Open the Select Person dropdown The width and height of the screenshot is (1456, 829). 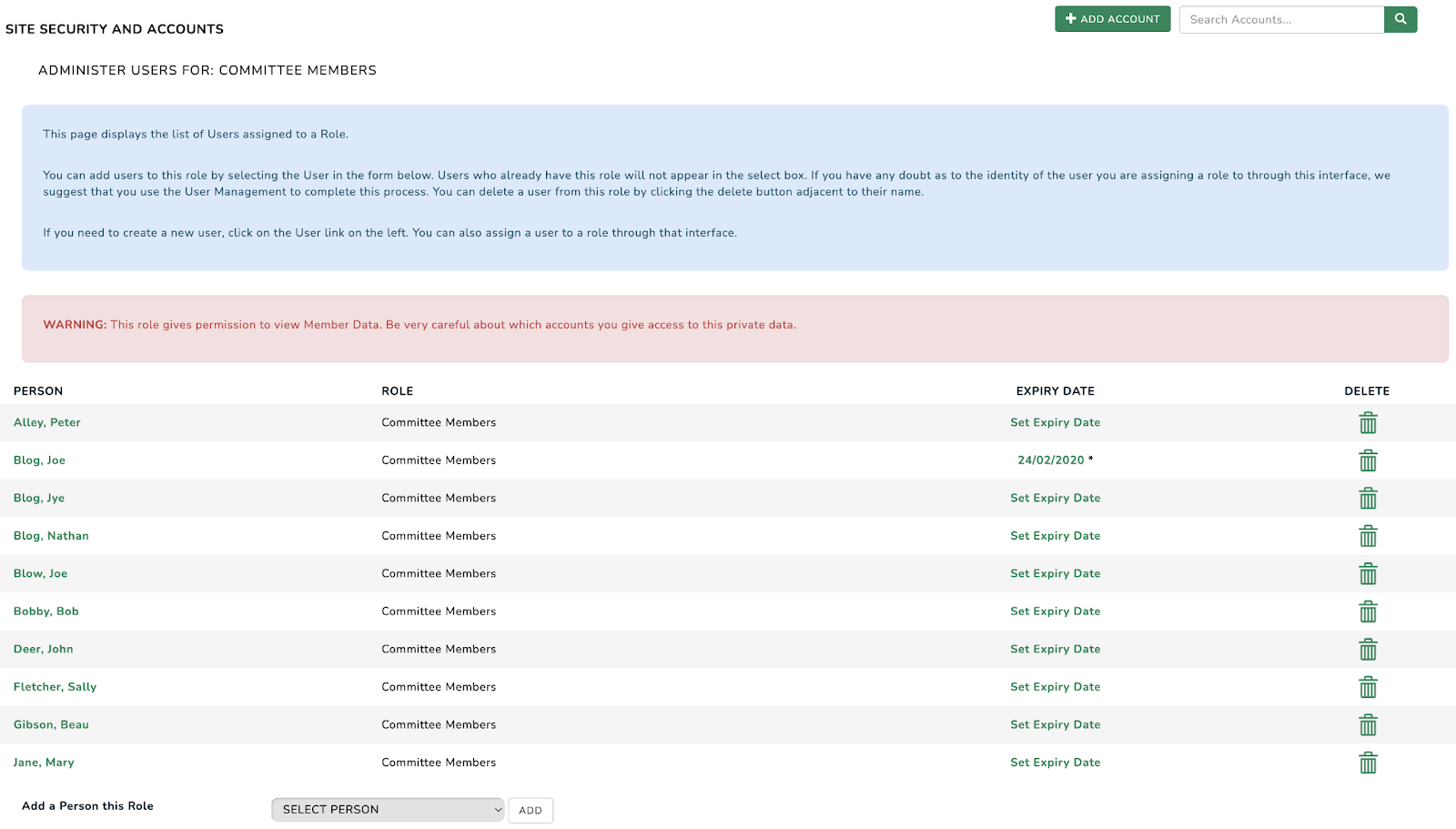click(388, 810)
